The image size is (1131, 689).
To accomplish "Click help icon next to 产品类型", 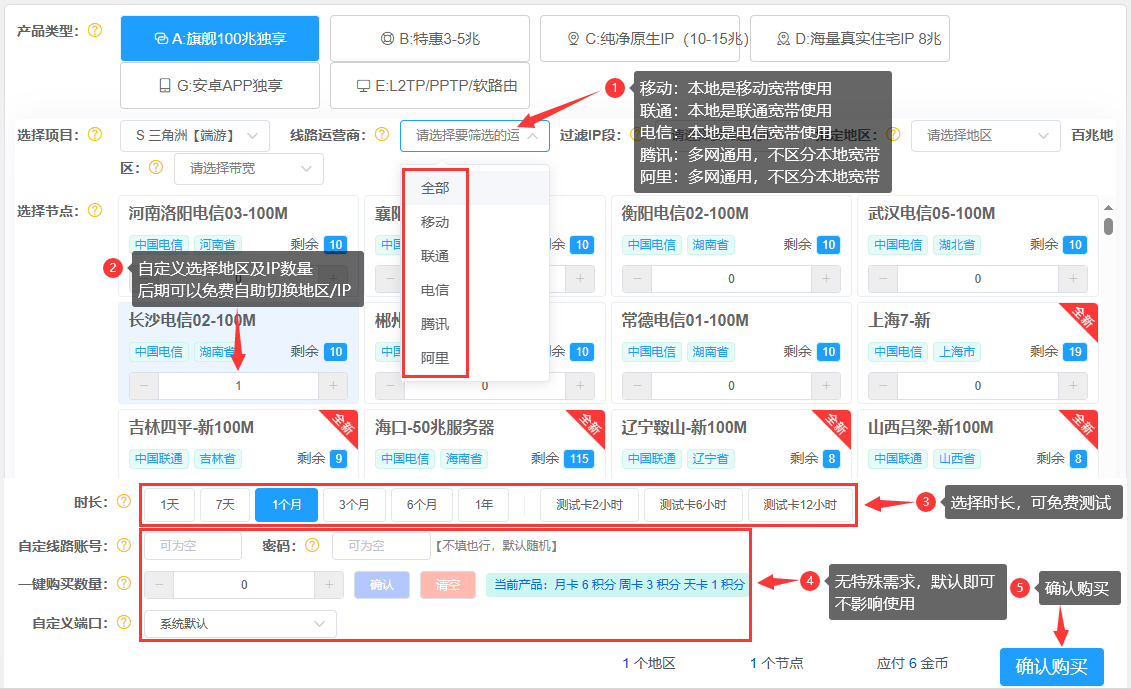I will tap(95, 30).
